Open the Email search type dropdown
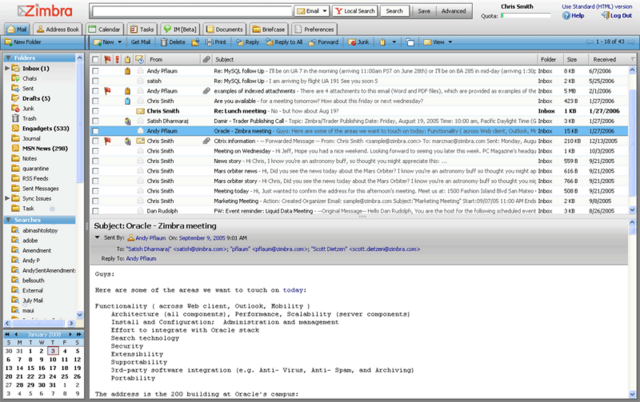 pos(312,11)
